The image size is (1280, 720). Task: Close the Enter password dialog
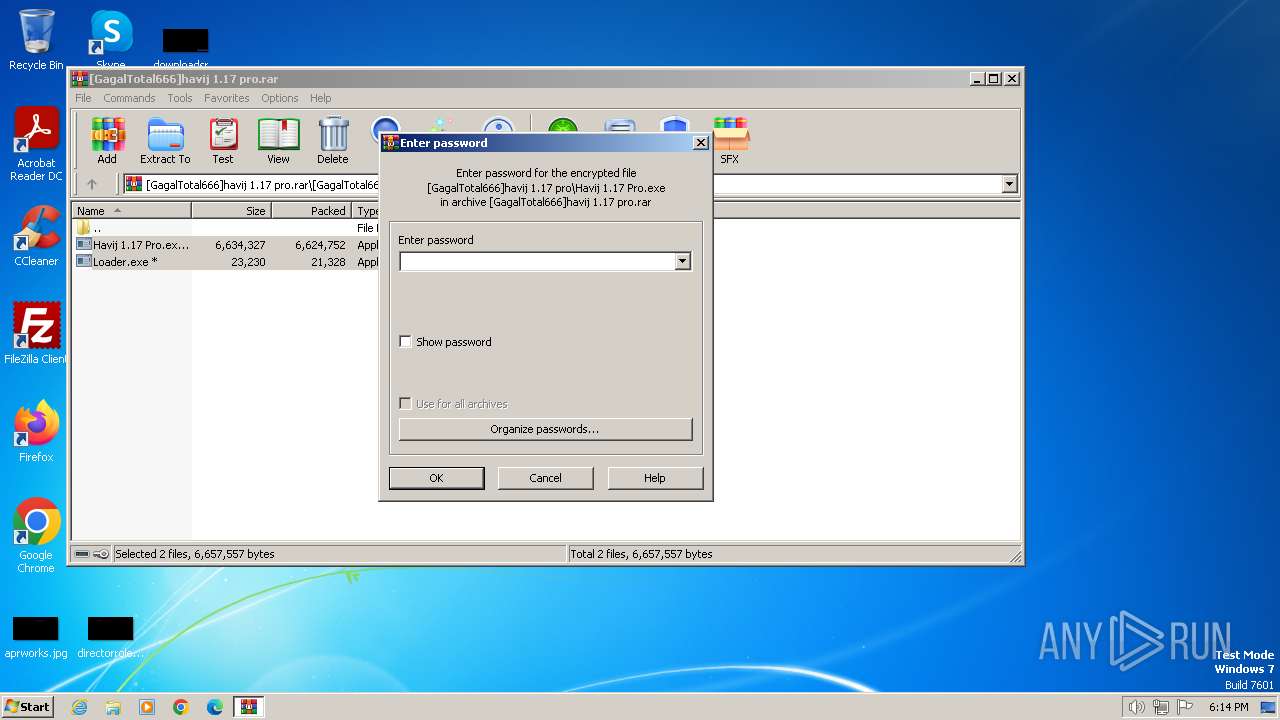click(x=701, y=143)
